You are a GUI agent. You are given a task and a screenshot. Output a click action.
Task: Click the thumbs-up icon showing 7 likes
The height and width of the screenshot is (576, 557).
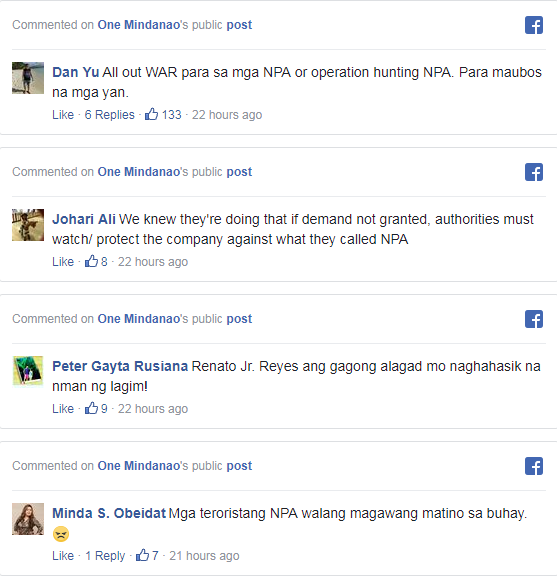[x=143, y=555]
